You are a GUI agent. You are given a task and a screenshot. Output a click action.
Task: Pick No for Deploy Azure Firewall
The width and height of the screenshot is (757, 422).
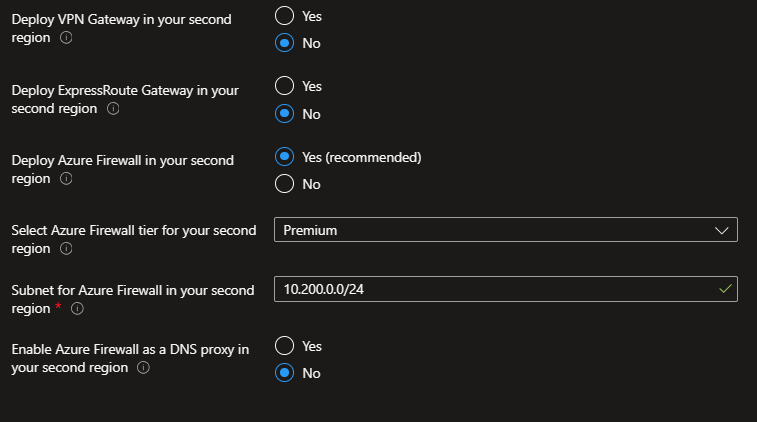(x=285, y=184)
